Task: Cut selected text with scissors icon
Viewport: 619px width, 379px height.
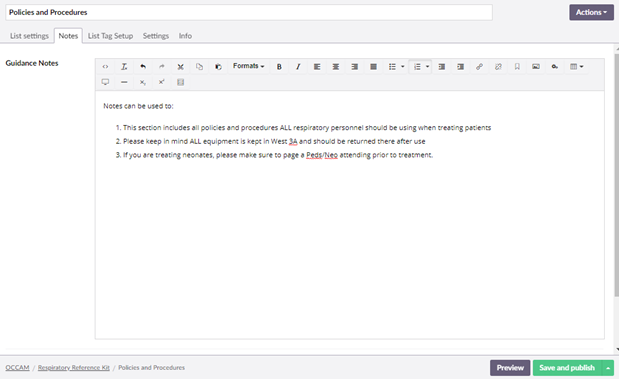Action: tap(180, 67)
